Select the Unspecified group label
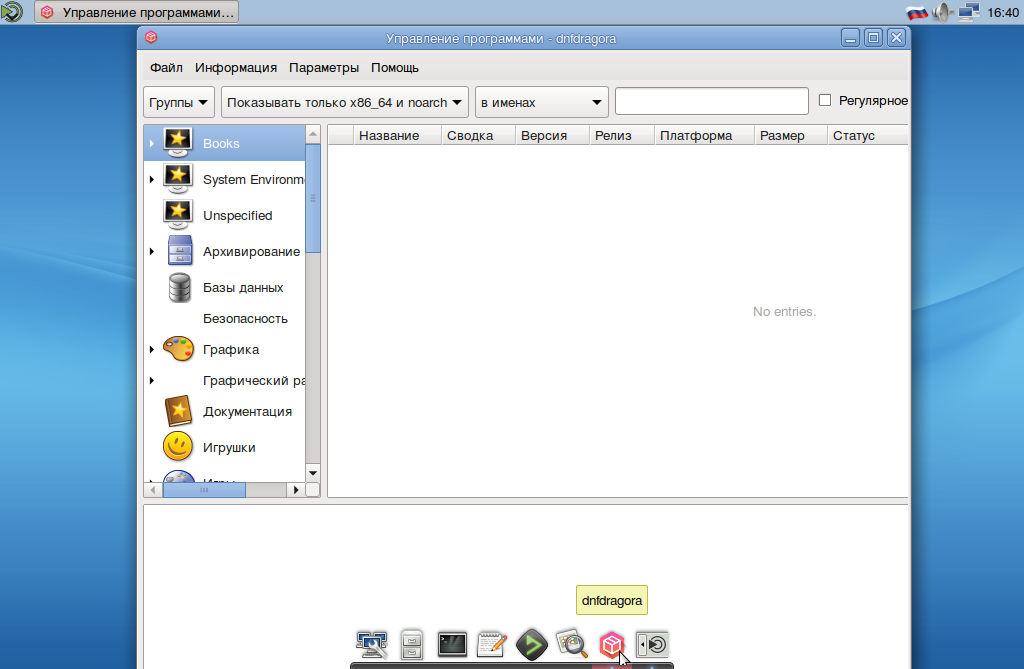This screenshot has width=1024, height=669. (238, 216)
